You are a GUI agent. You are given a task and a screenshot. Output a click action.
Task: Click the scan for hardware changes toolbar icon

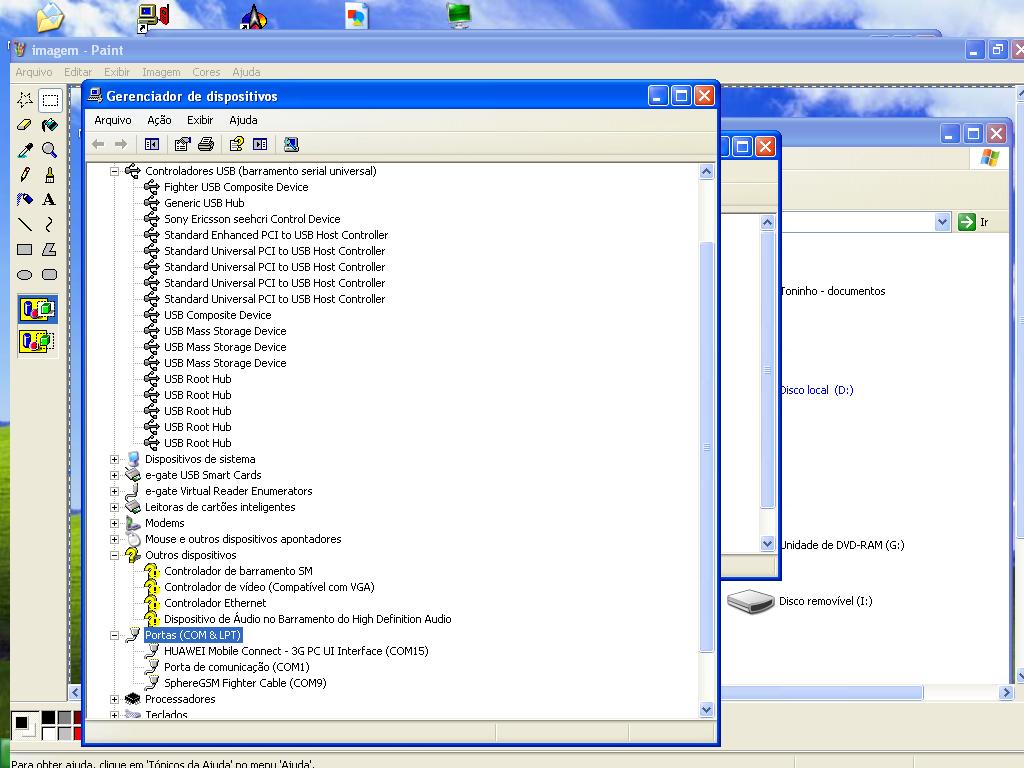click(x=291, y=144)
